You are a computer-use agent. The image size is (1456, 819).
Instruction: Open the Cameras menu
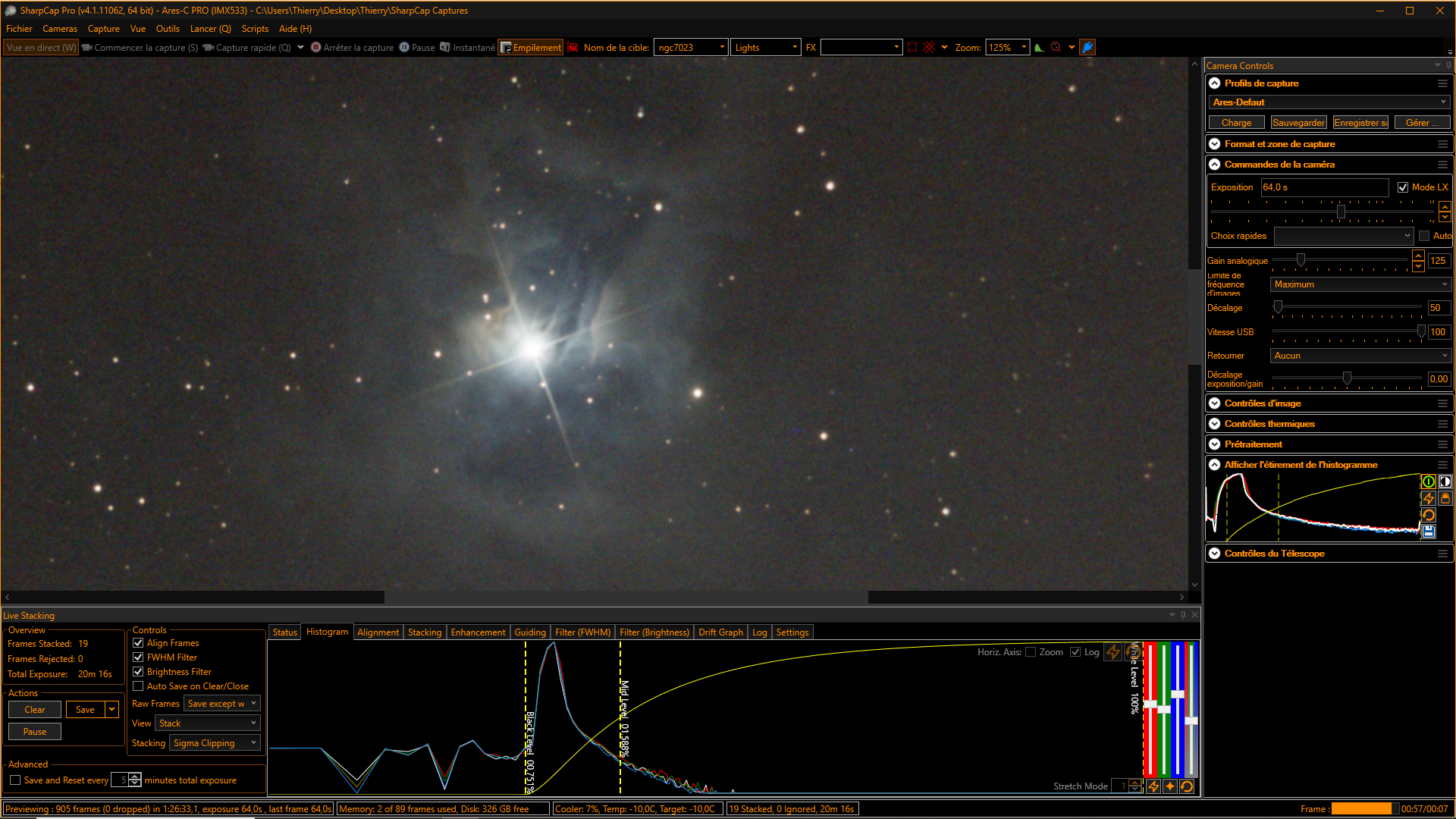click(60, 29)
